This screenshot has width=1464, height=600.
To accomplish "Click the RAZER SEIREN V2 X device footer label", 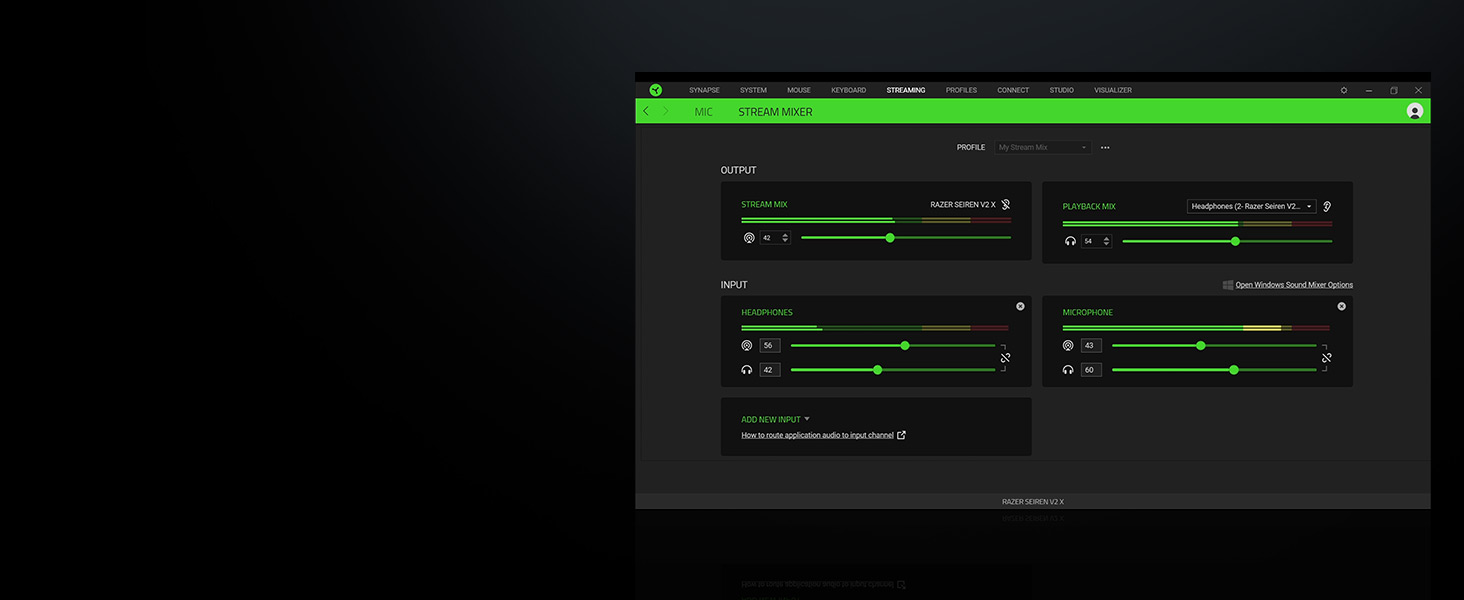I will click(x=1033, y=501).
